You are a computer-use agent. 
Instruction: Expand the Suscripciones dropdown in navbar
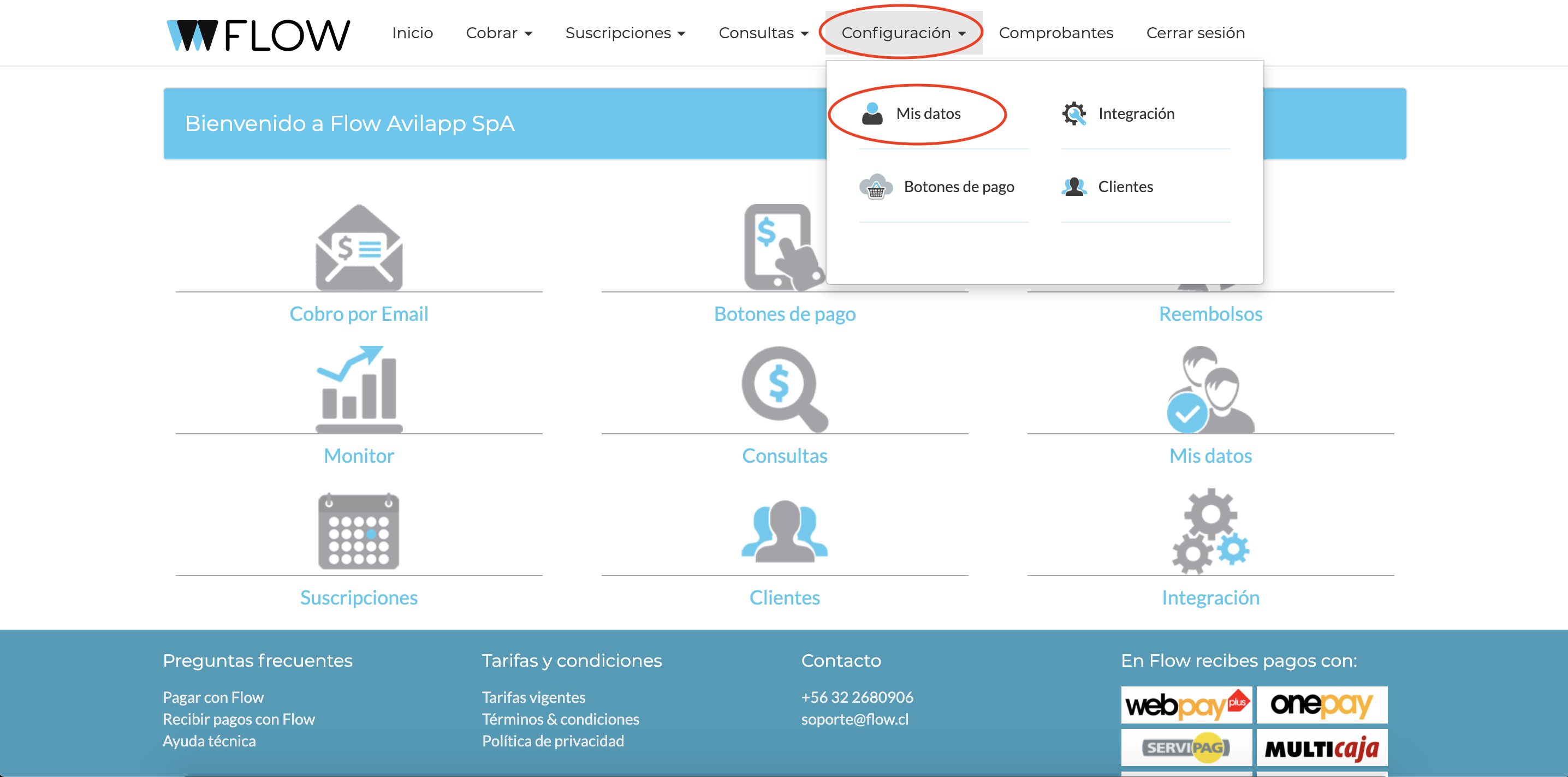tap(625, 33)
